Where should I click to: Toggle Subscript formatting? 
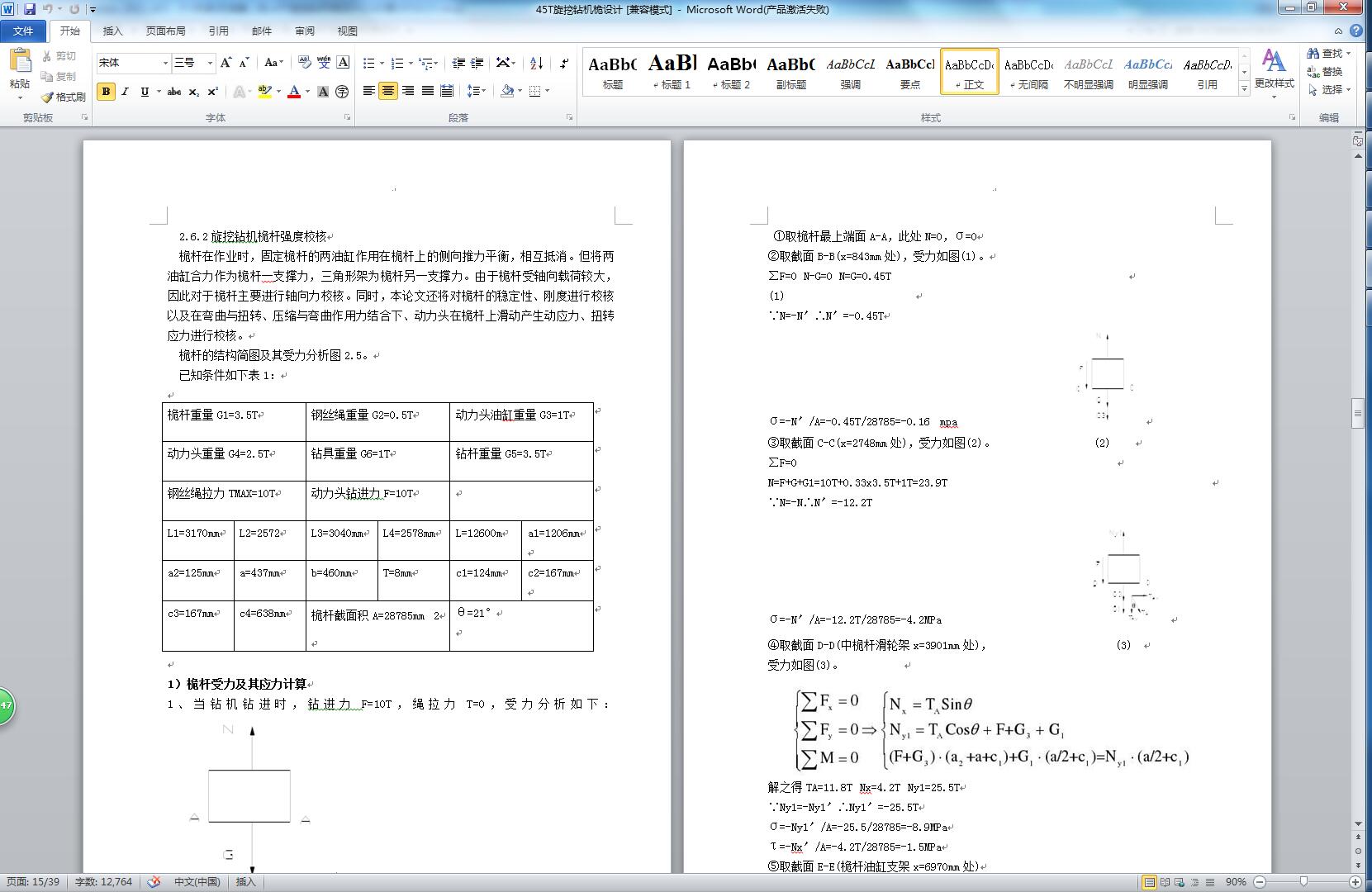pos(193,92)
